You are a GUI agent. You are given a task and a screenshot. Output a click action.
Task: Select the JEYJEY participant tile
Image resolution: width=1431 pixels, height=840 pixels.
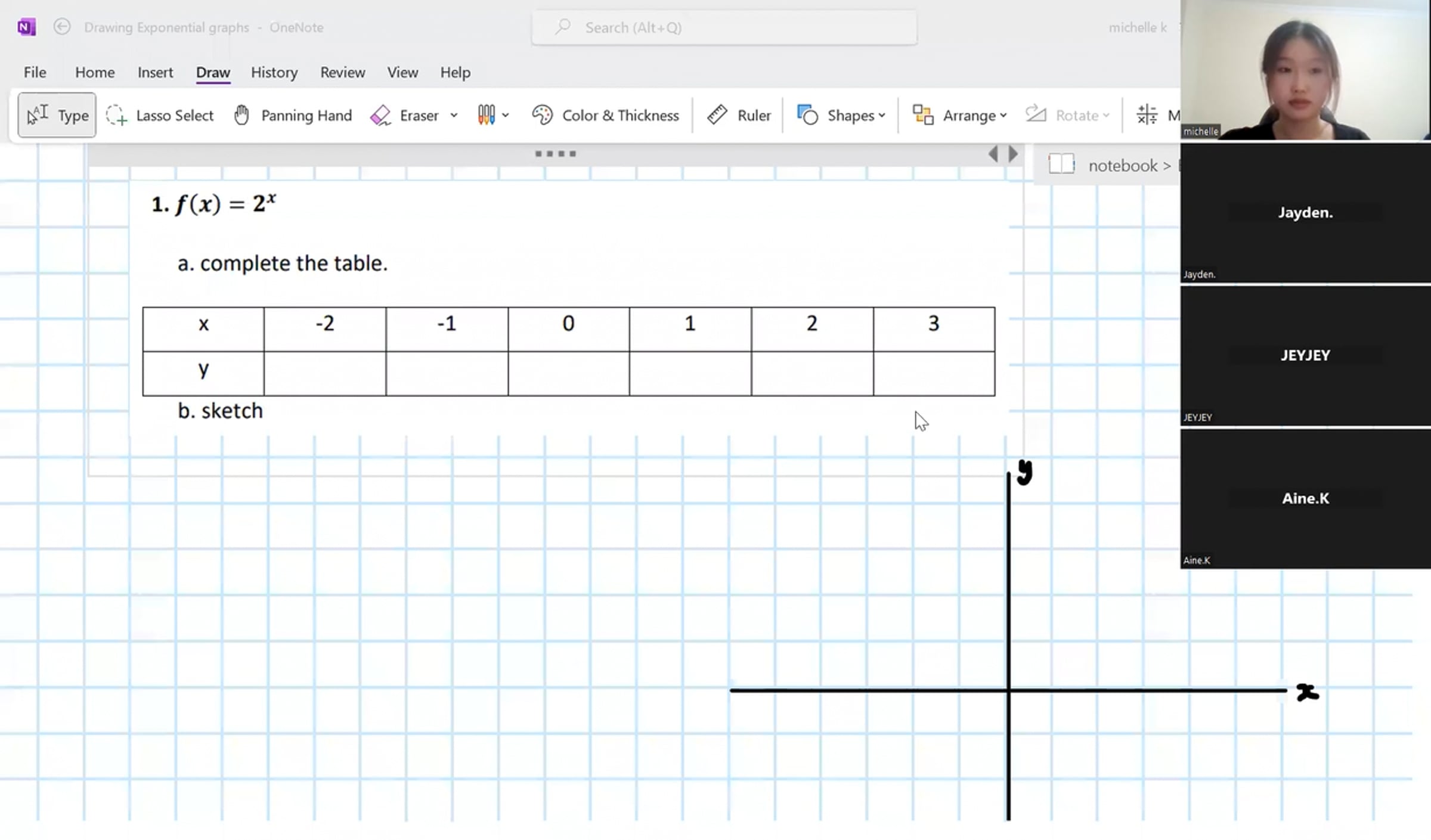tap(1305, 355)
